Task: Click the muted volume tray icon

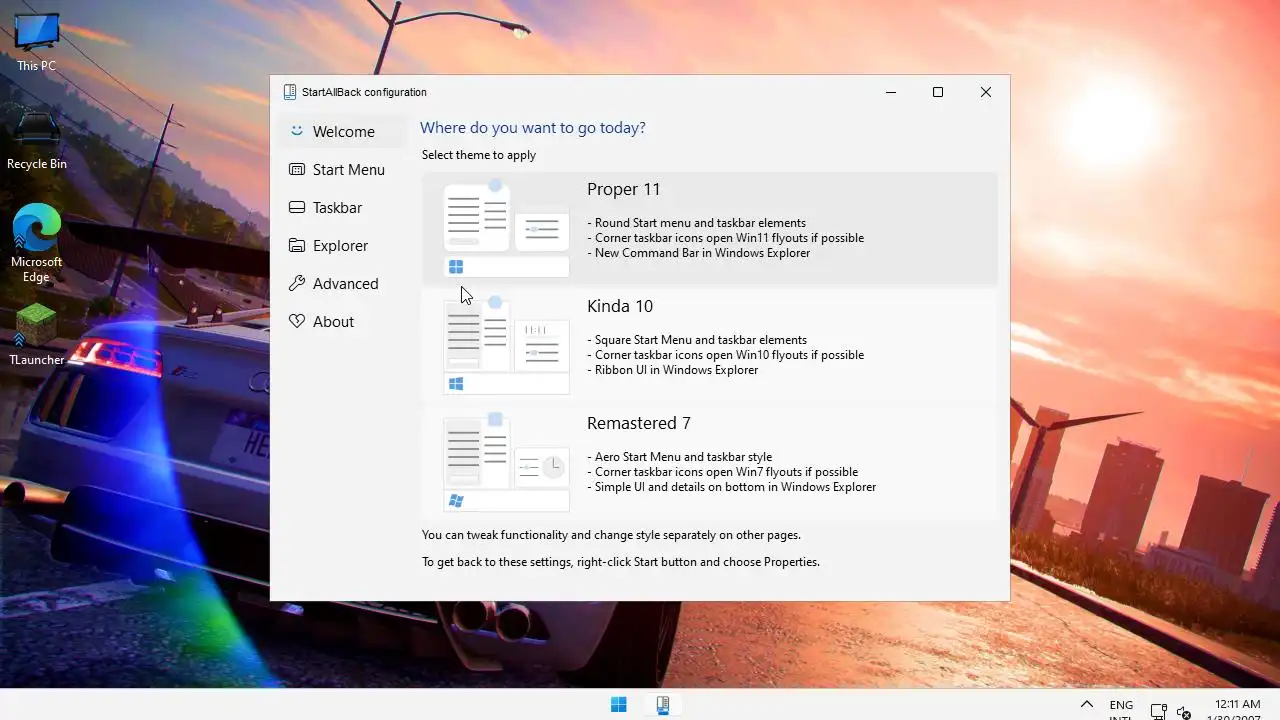Action: click(x=1184, y=712)
